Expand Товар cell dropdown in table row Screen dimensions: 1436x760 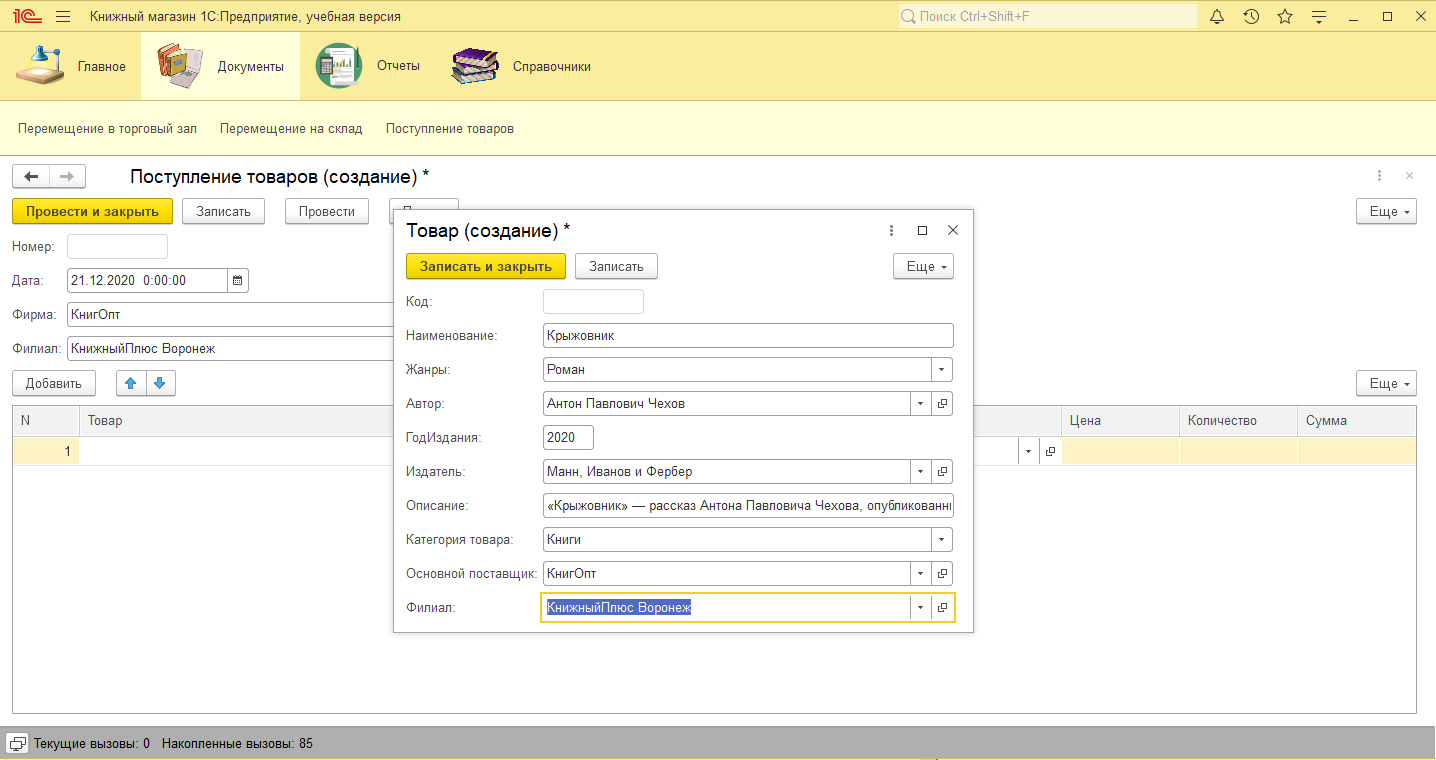coord(1029,451)
